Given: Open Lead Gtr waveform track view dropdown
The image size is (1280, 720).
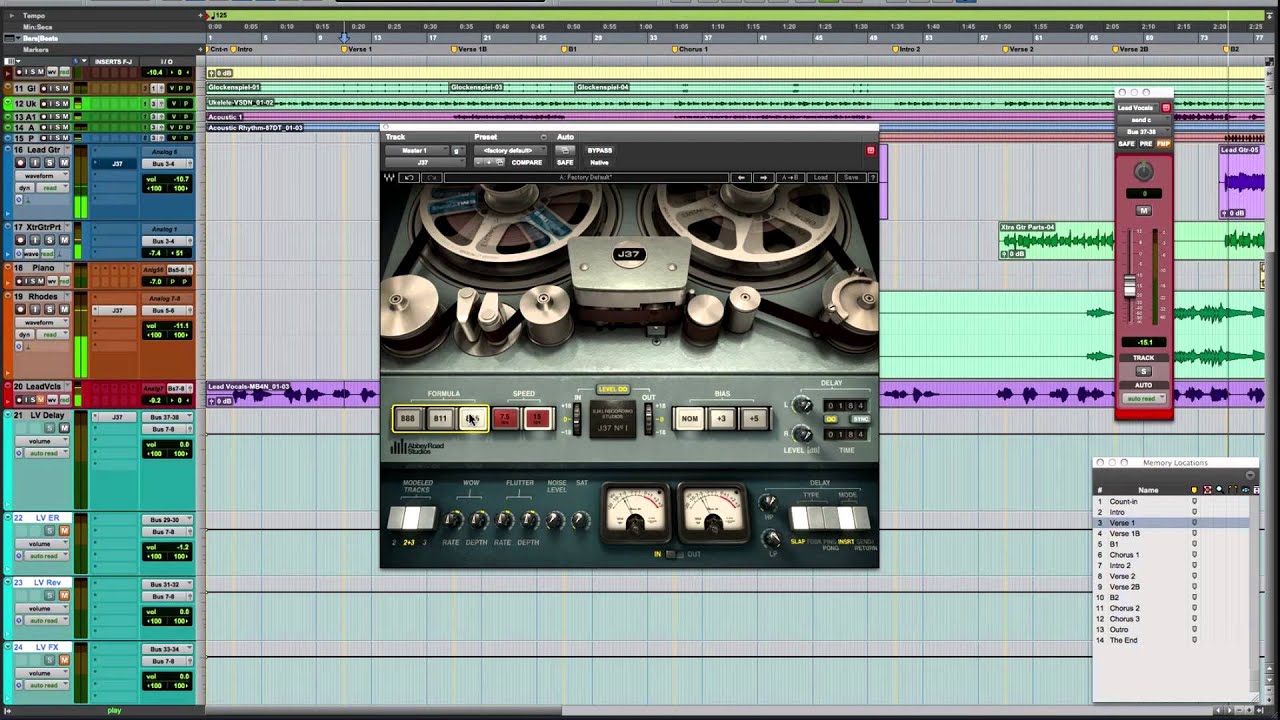Looking at the screenshot, I should click(x=40, y=176).
